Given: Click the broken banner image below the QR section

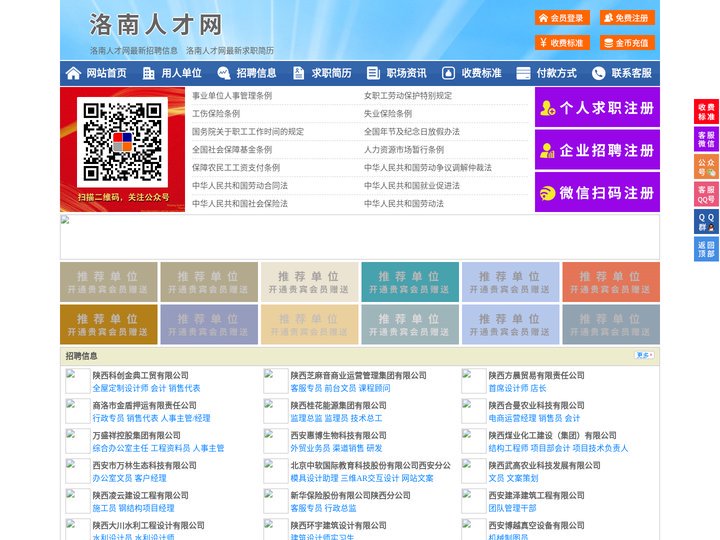Looking at the screenshot, I should click(x=360, y=237).
